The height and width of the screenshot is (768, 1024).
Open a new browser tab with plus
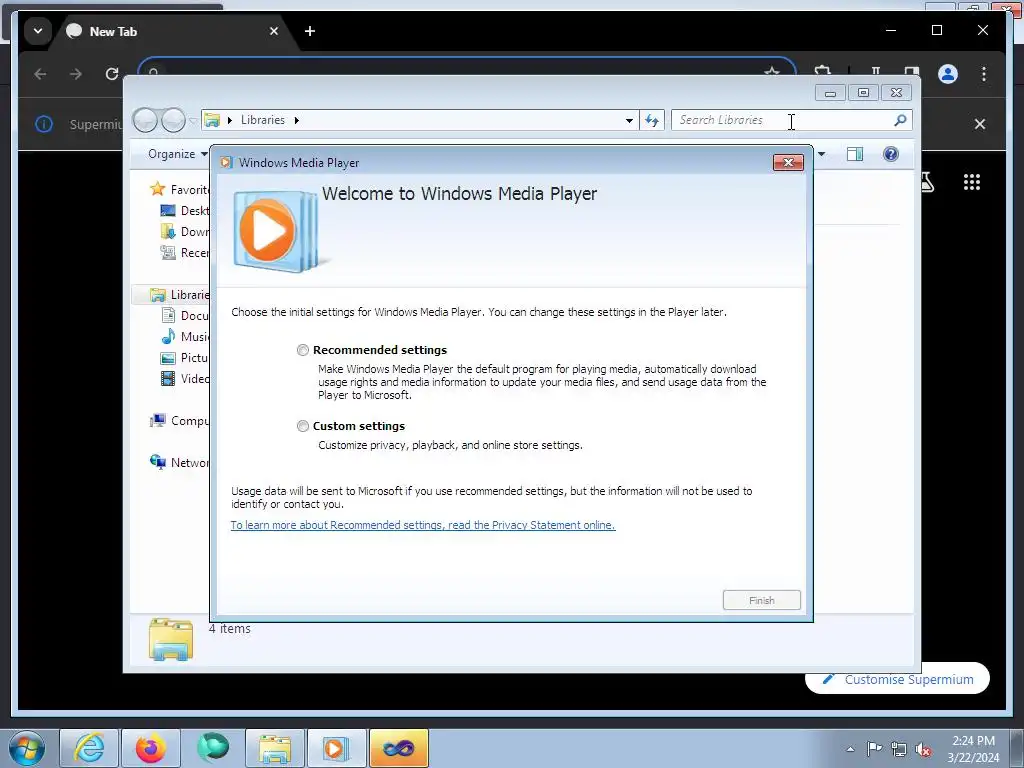310,31
